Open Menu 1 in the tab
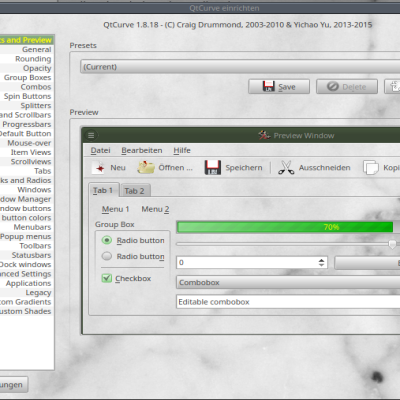This screenshot has height=400, width=400. click(115, 209)
